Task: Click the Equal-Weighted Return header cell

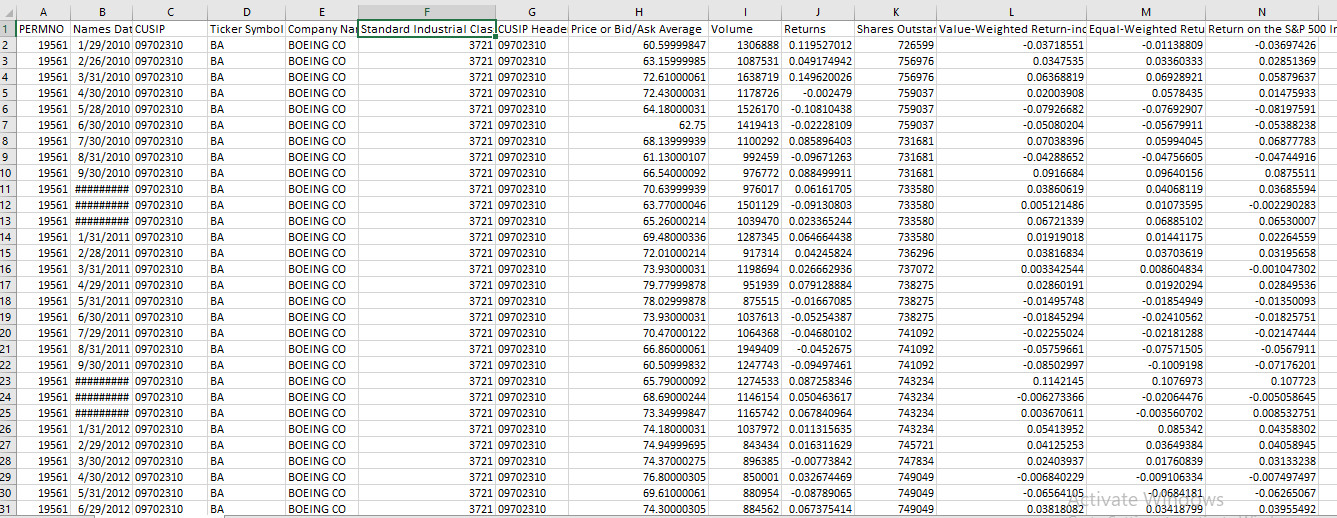Action: 1146,29
